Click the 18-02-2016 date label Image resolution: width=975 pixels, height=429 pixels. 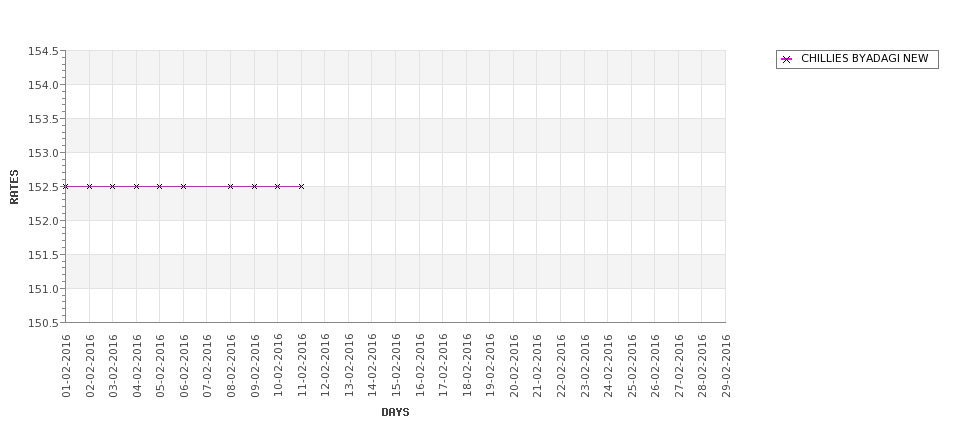click(x=466, y=366)
